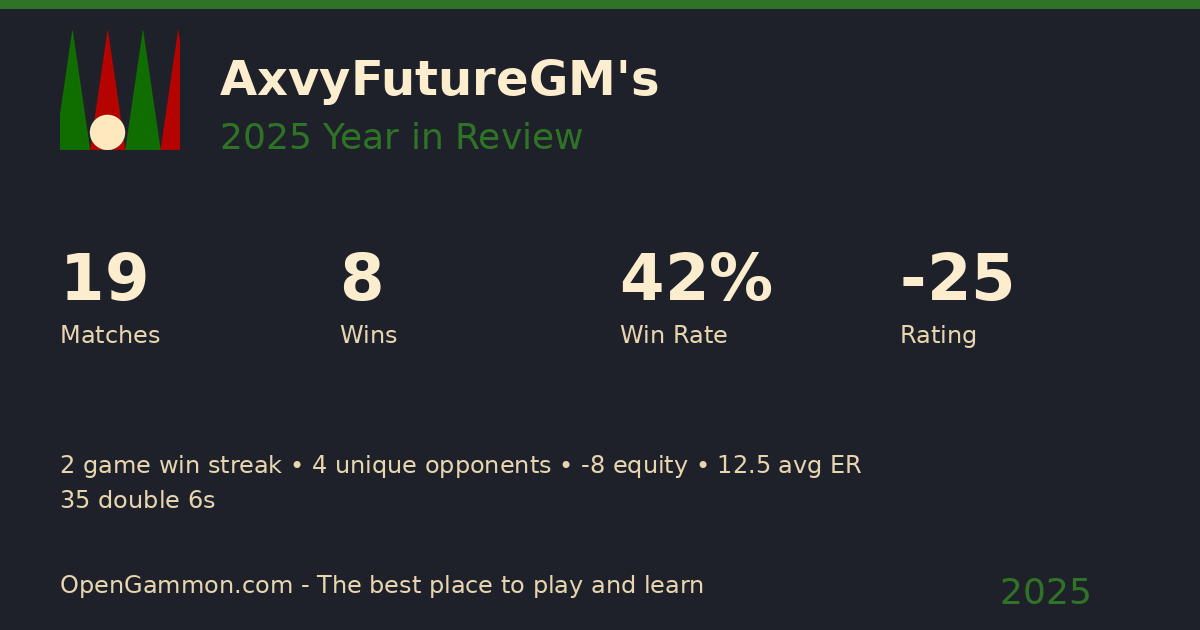
Task: Click the 35 double 6s line
Action: (x=137, y=501)
